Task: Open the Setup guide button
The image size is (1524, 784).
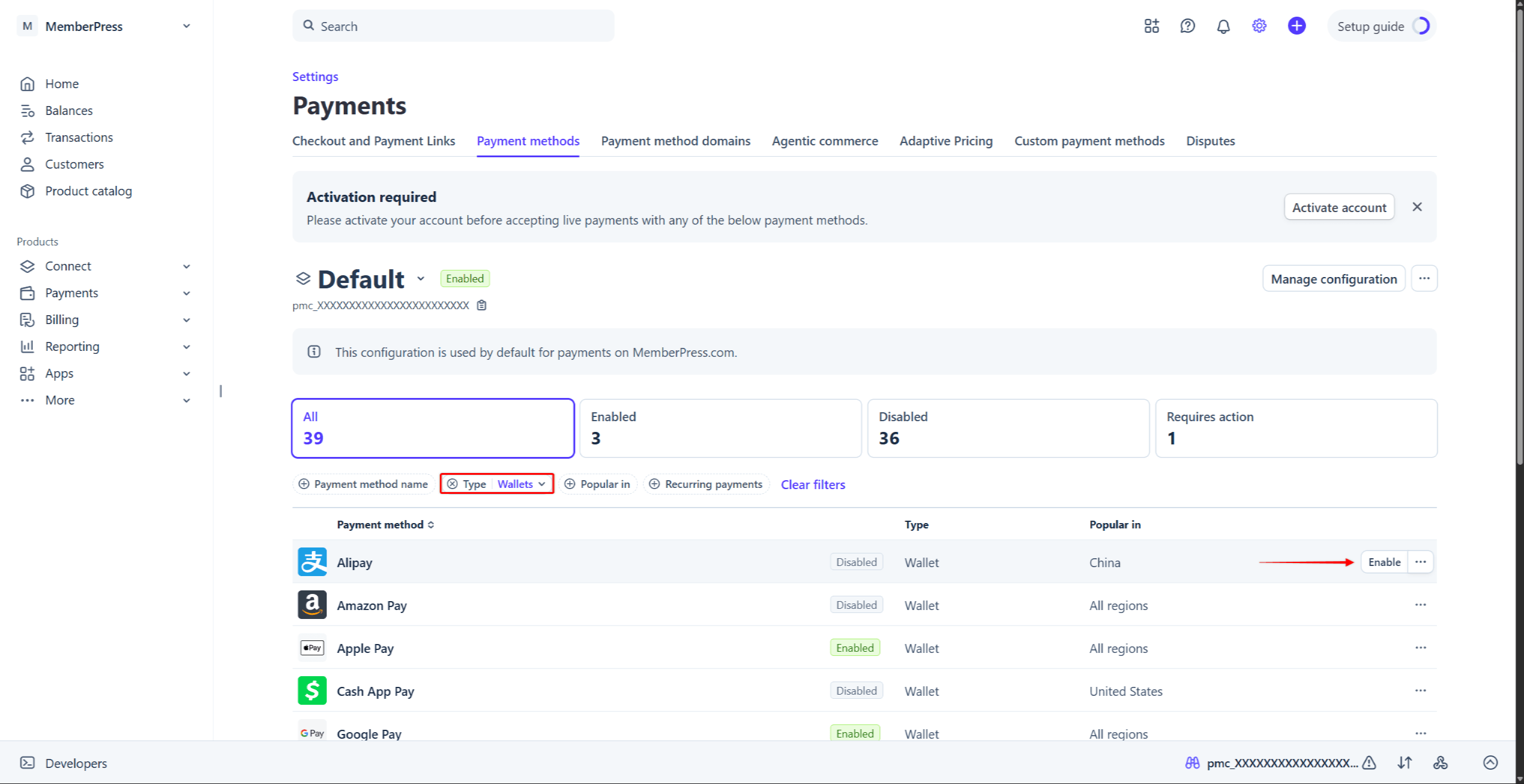Action: pyautogui.click(x=1382, y=26)
